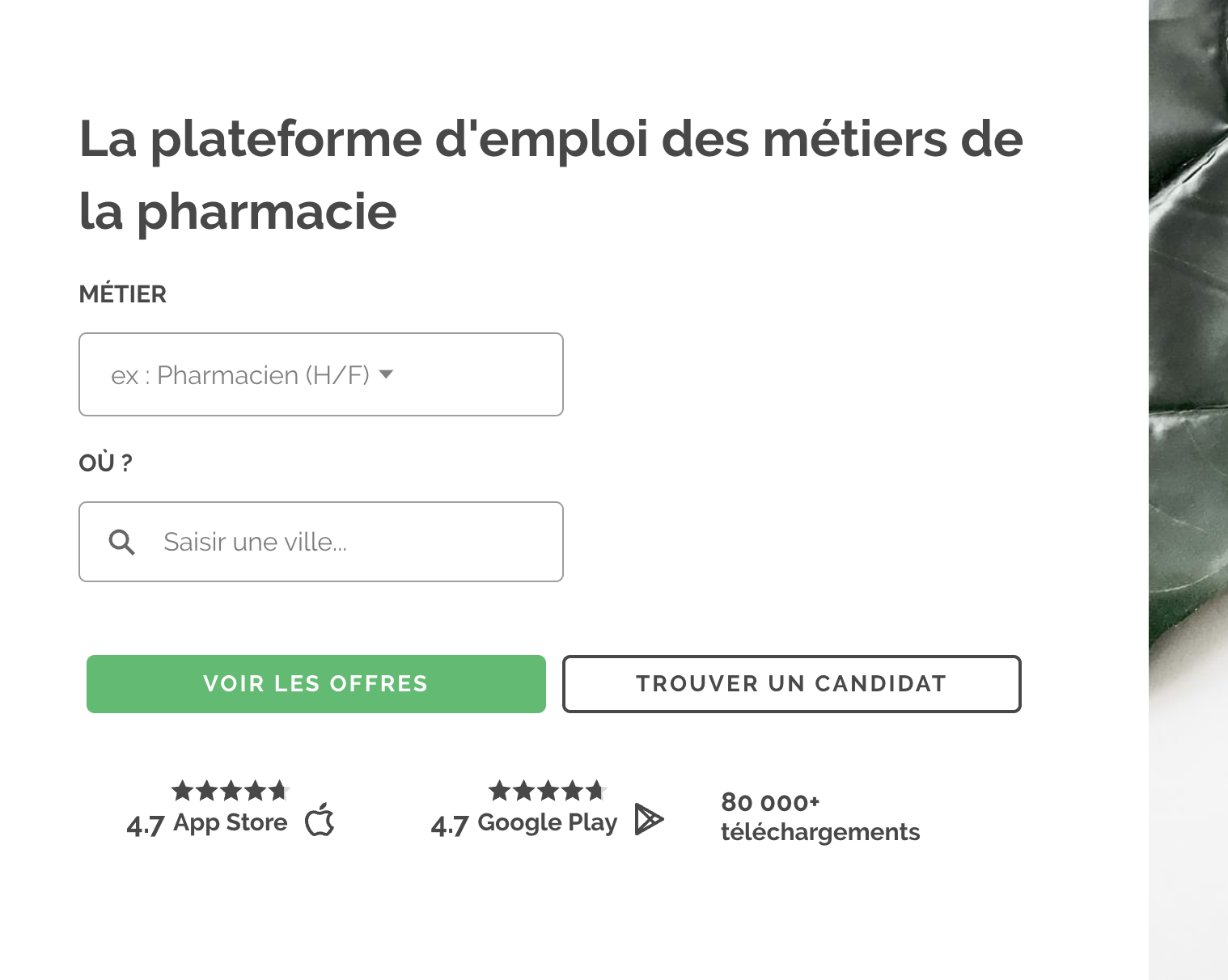Click the App Store star rating icons
1228x980 pixels.
[231, 790]
